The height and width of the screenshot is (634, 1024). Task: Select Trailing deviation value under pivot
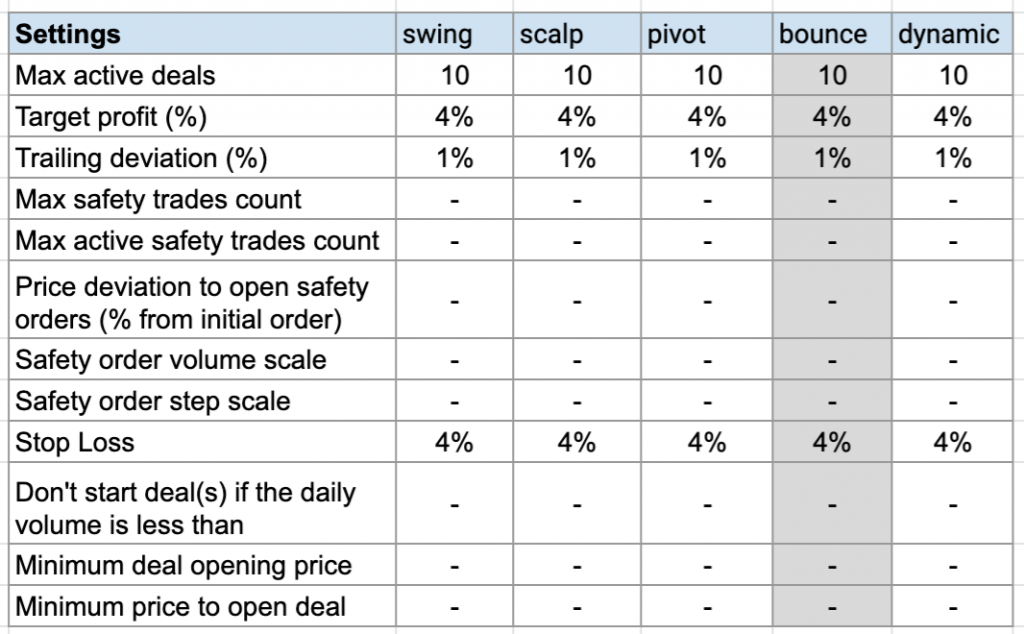point(707,158)
